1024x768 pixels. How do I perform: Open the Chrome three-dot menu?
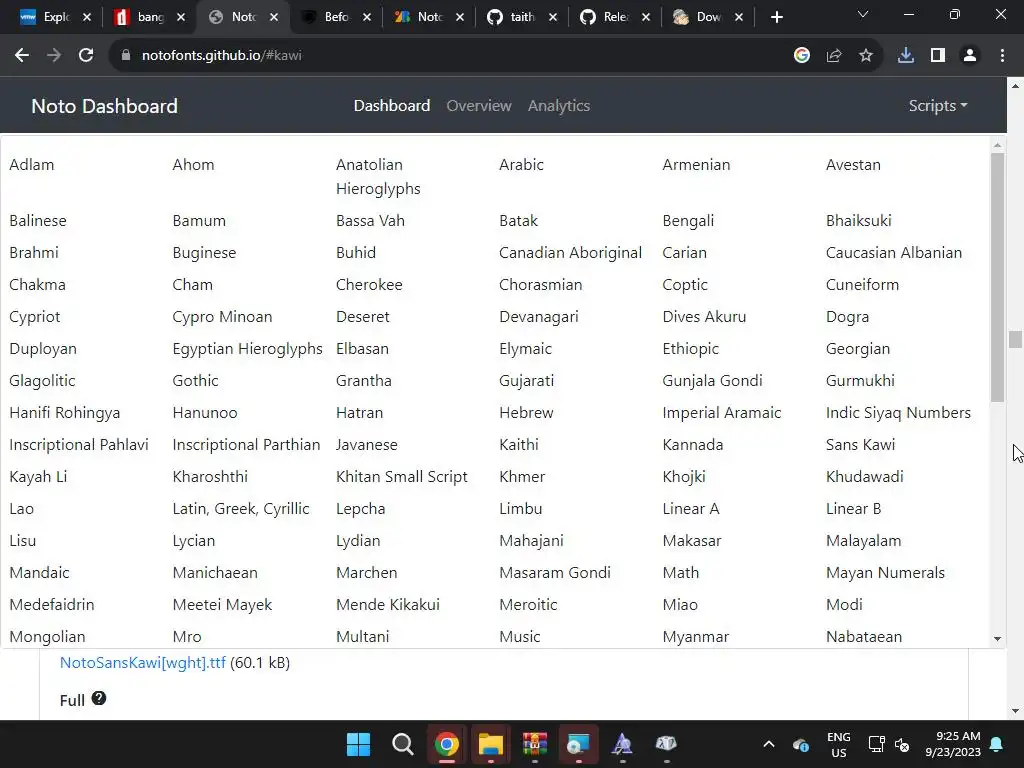[1002, 56]
